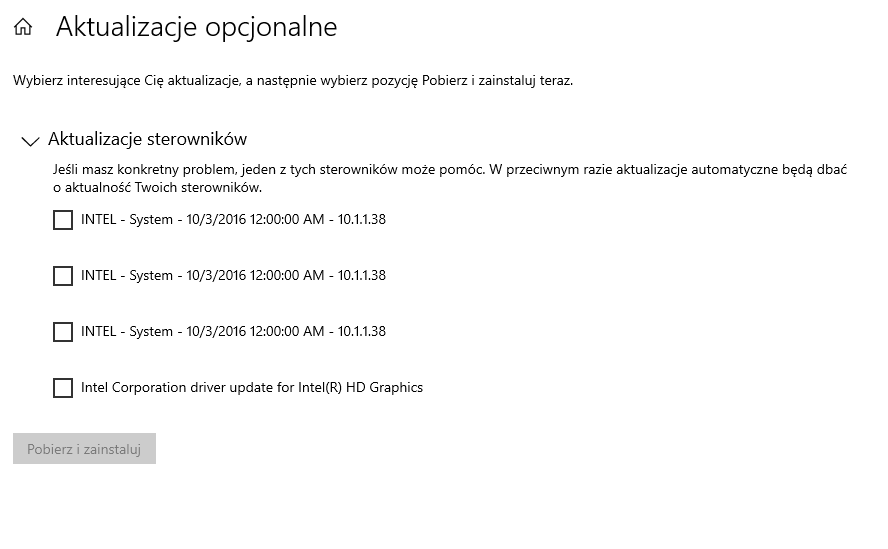Check the first INTEL - System checkbox
The height and width of the screenshot is (549, 888).
[63, 220]
